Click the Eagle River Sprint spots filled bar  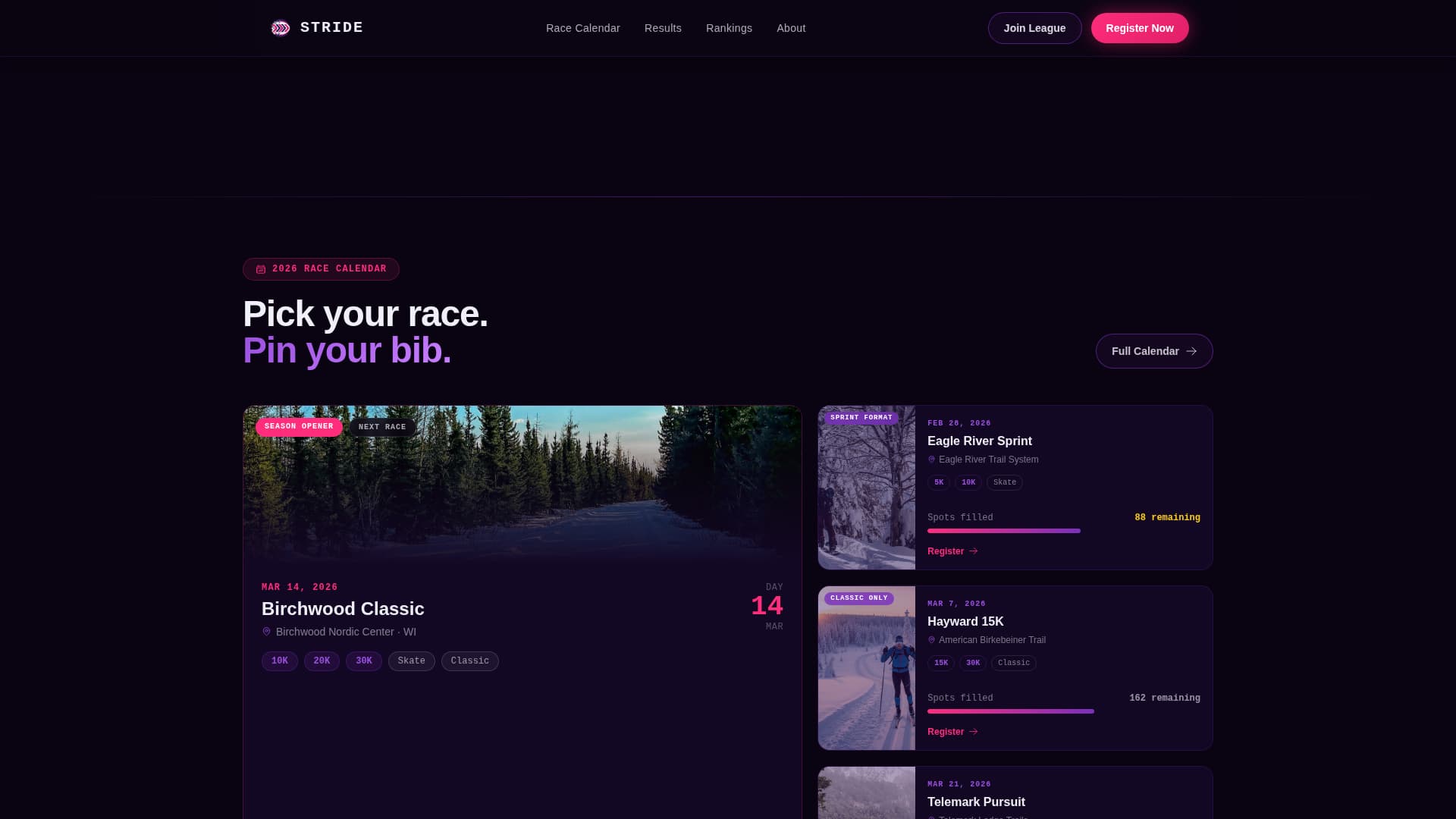(1064, 531)
